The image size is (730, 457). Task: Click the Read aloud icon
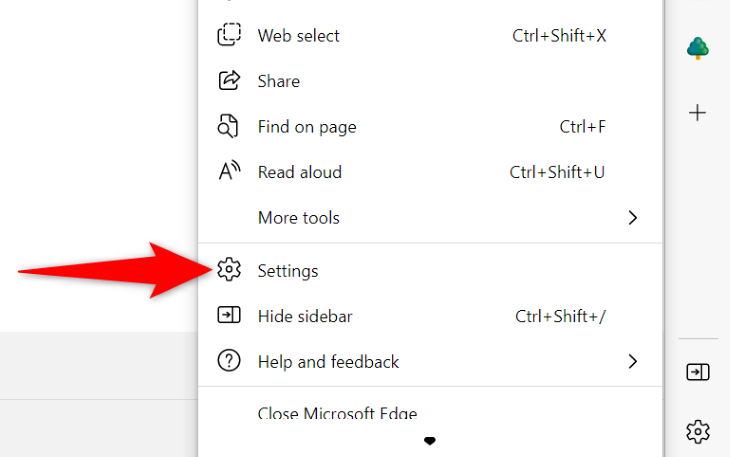(x=229, y=172)
